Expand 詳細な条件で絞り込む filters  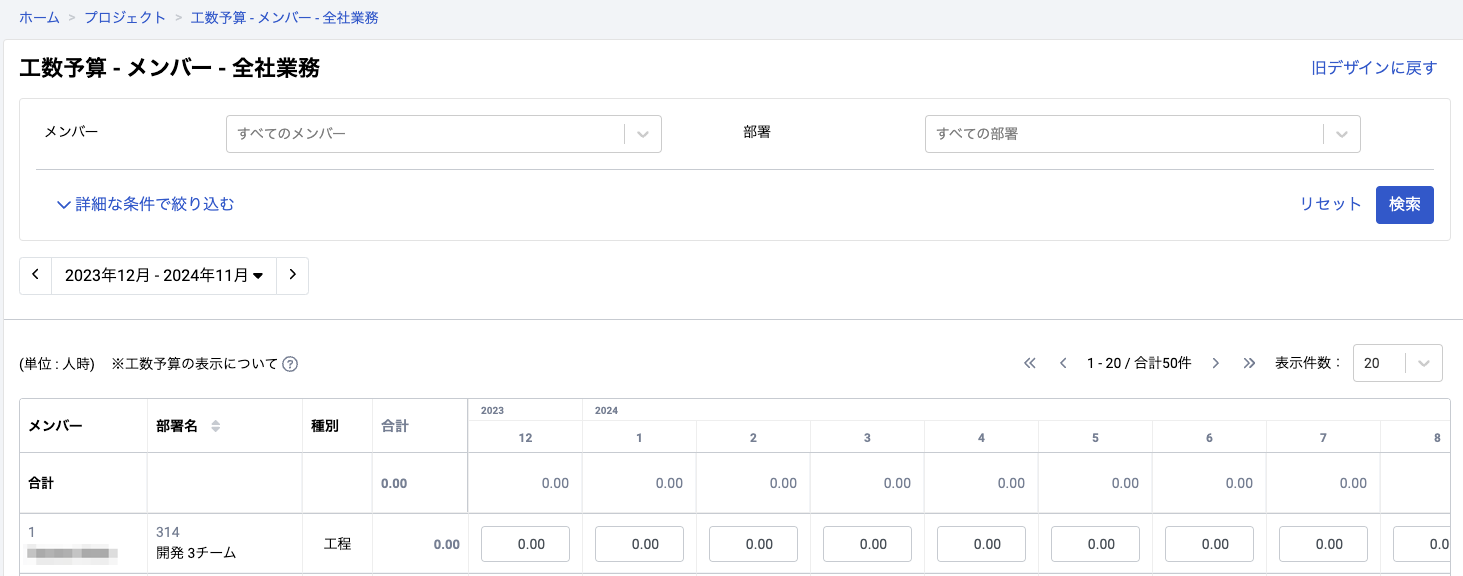point(146,204)
